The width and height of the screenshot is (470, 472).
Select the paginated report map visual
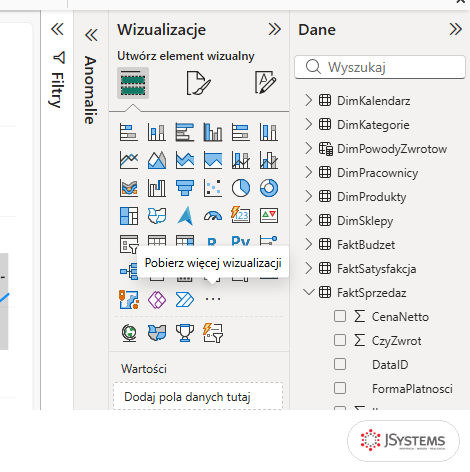point(129,300)
